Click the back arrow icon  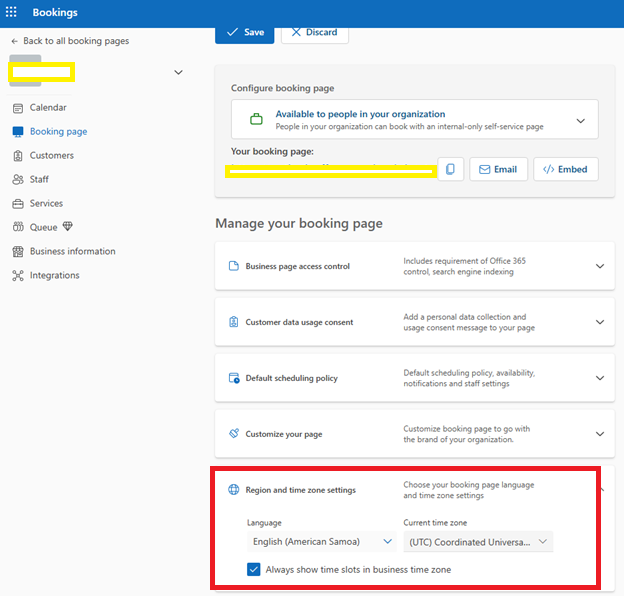click(x=15, y=41)
